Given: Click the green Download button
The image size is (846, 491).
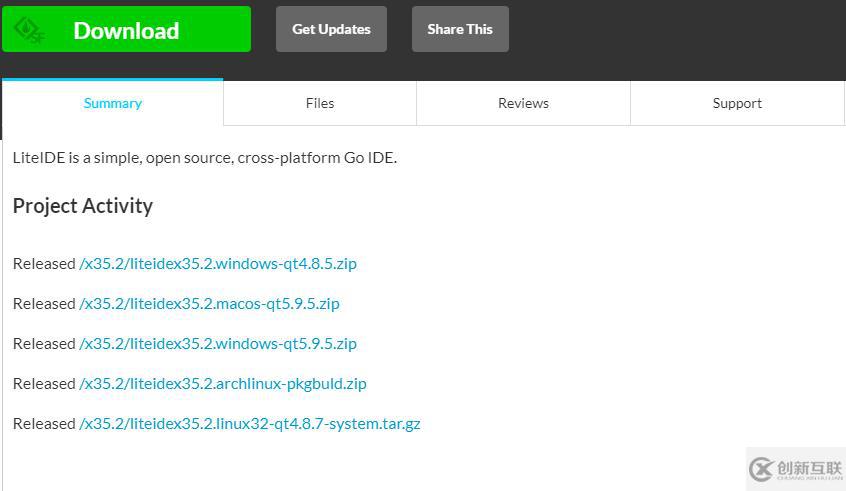Looking at the screenshot, I should pos(126,29).
